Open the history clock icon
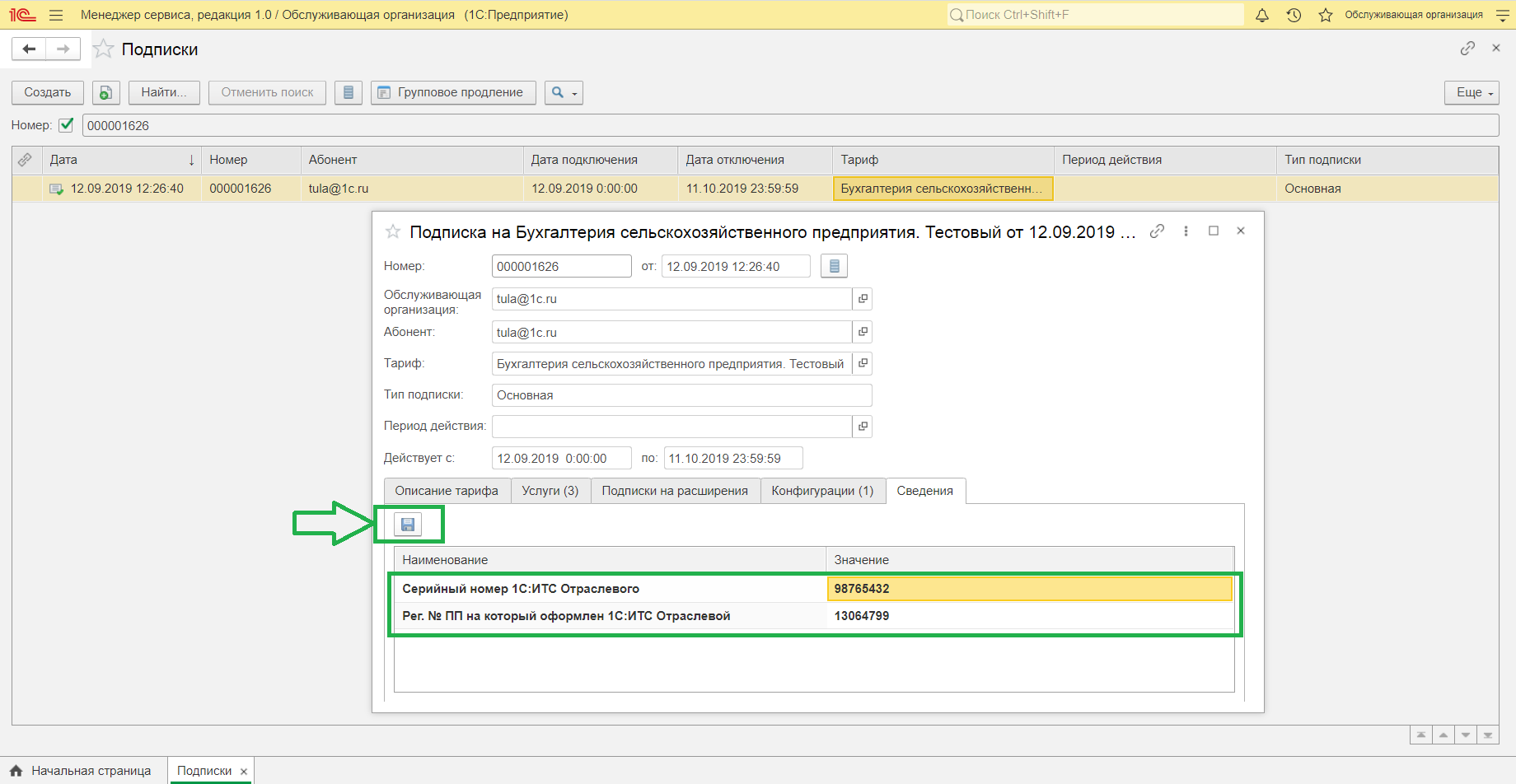This screenshot has width=1516, height=784. [1294, 15]
